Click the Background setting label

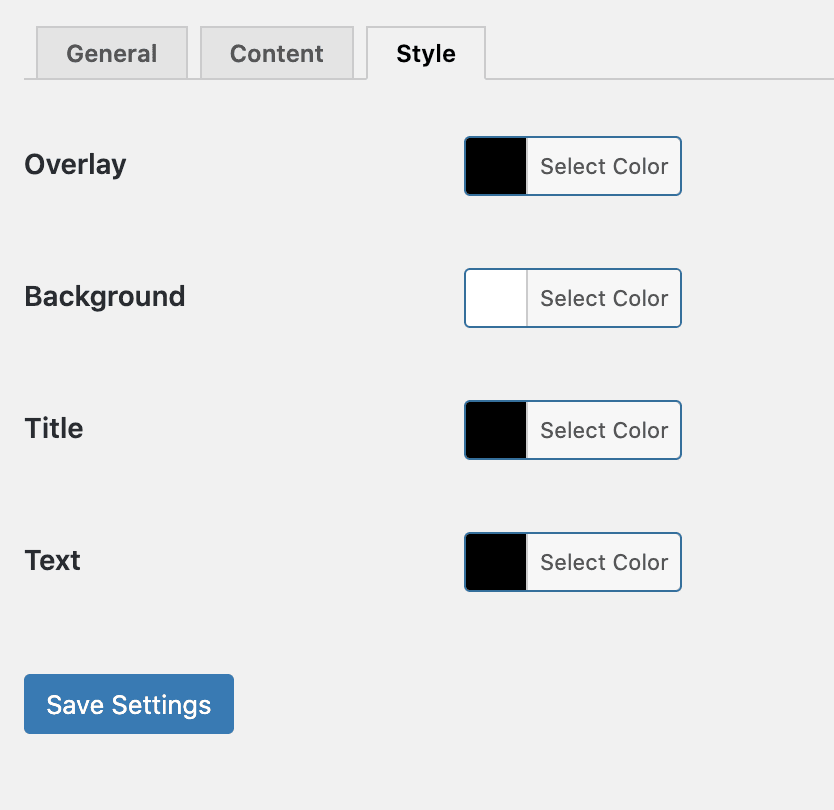[105, 297]
